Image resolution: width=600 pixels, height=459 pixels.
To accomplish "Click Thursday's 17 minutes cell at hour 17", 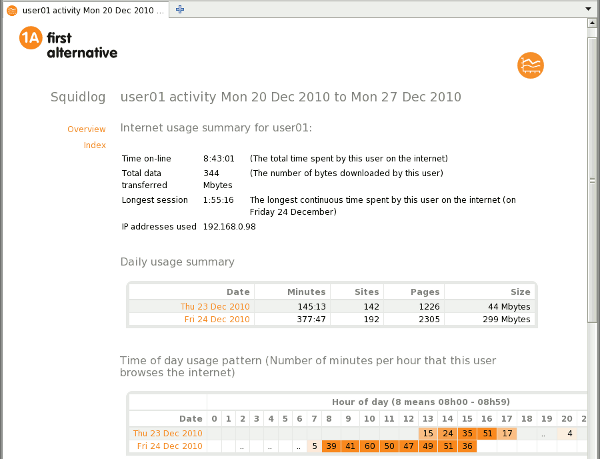I will 507,433.
